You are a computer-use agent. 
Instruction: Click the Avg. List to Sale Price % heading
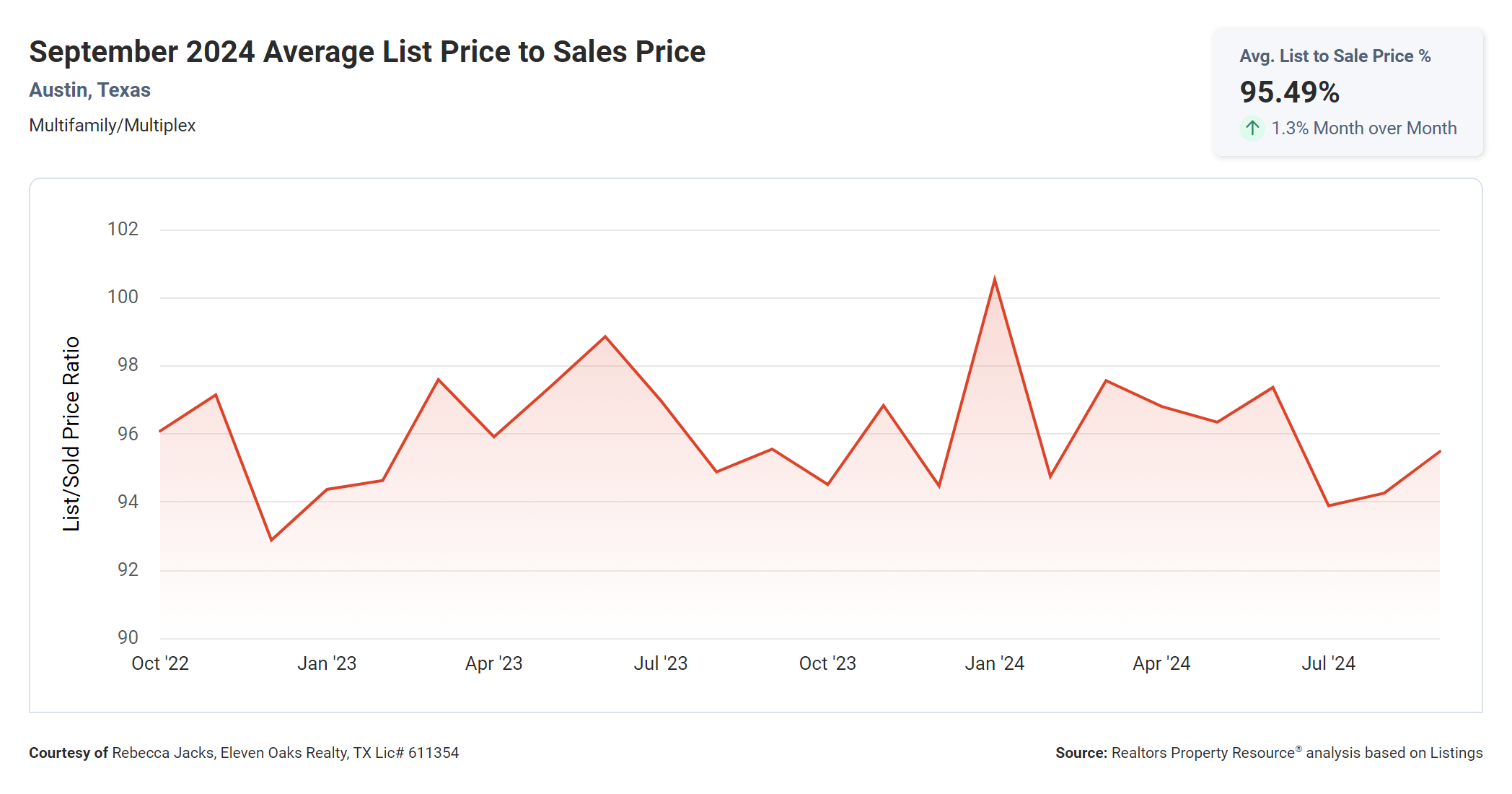pyautogui.click(x=1335, y=56)
